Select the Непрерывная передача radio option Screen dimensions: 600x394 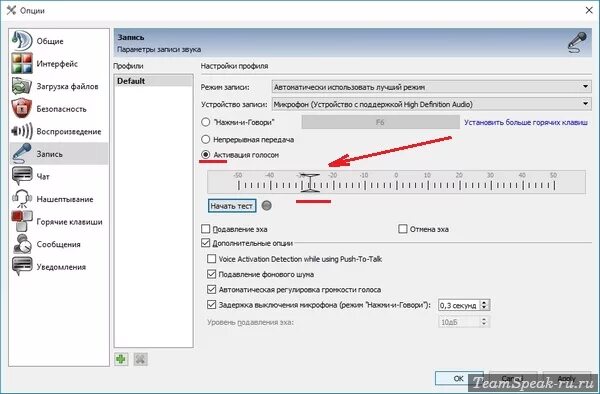click(205, 139)
